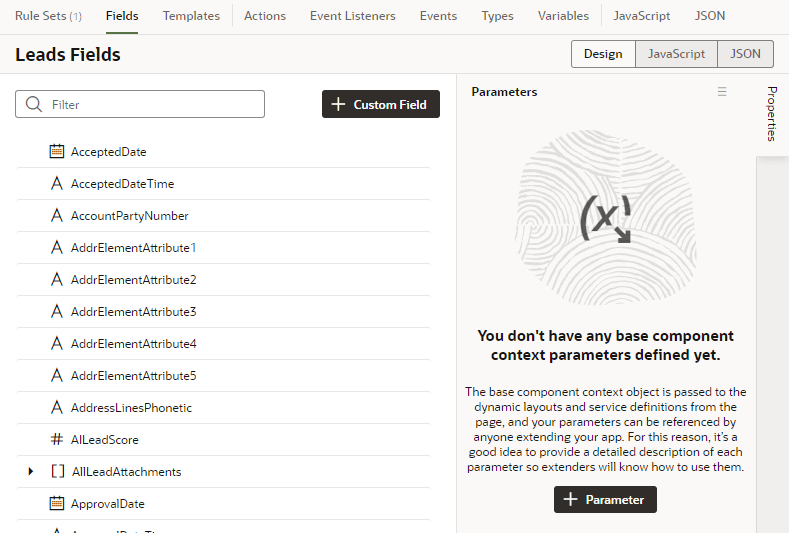Switch to the Events tab
Screen dimensions: 789x533
point(438,16)
